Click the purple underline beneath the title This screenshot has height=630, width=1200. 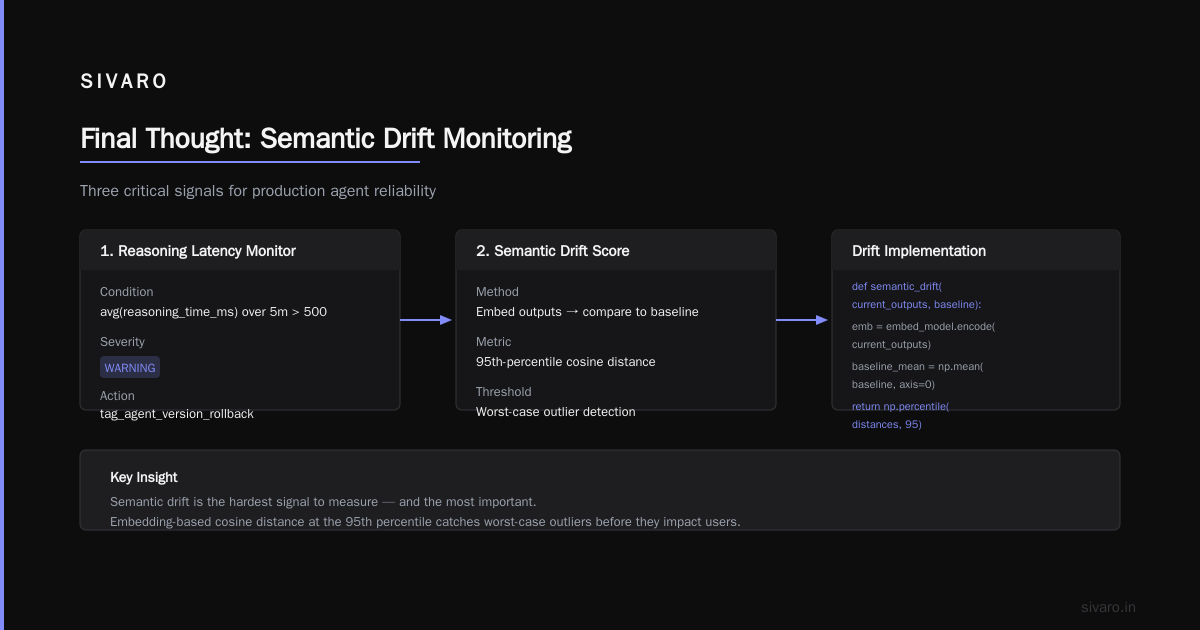point(250,161)
